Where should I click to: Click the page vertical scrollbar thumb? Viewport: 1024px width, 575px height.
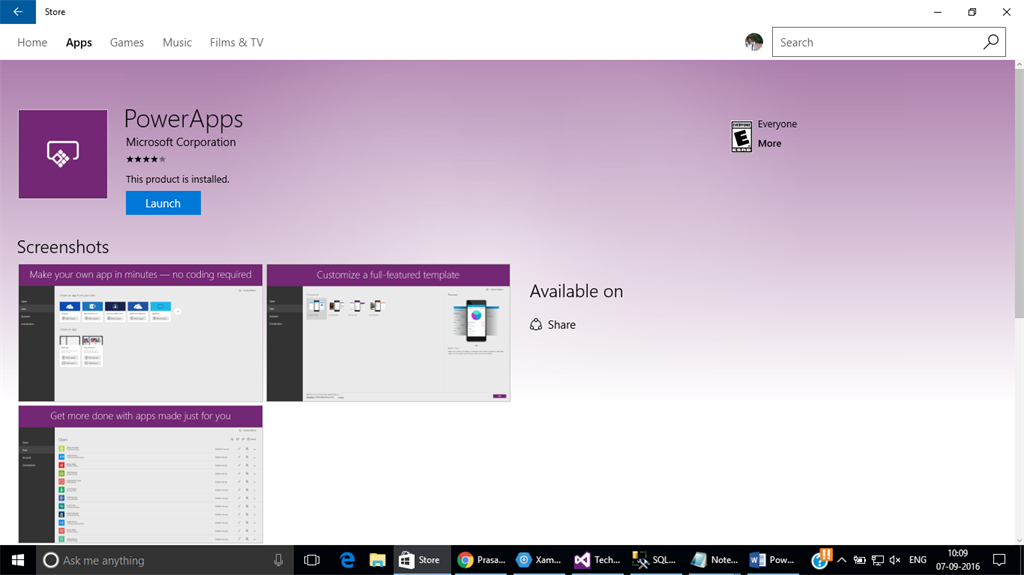coord(1019,193)
